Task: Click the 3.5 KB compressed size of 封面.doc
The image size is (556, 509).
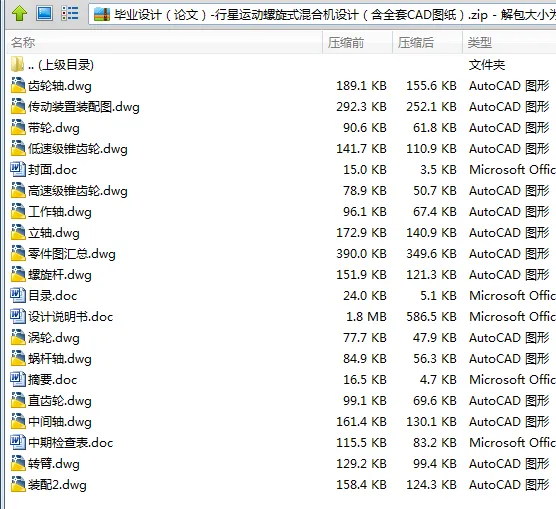Action: pos(438,170)
